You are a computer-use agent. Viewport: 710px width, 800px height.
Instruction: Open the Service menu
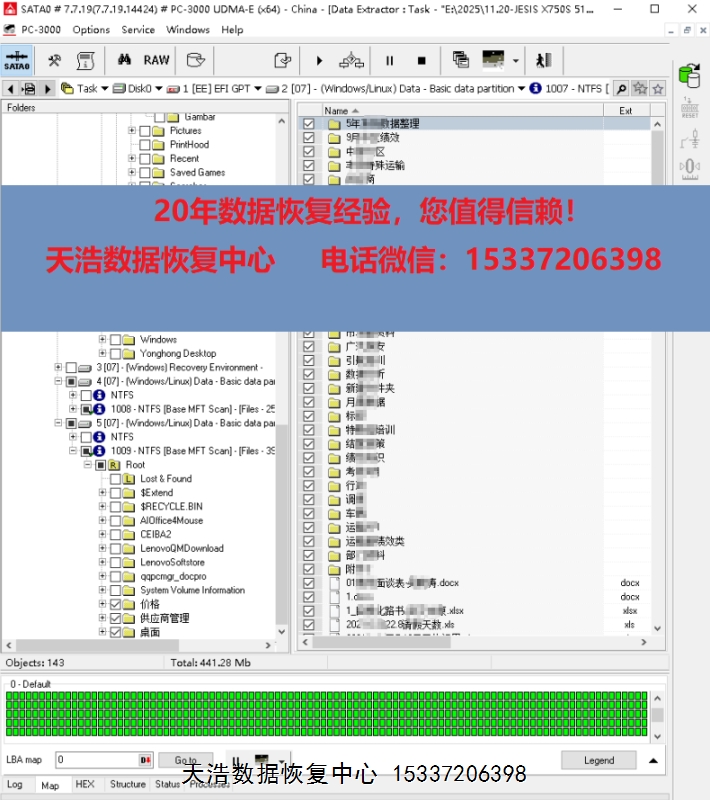(x=138, y=30)
